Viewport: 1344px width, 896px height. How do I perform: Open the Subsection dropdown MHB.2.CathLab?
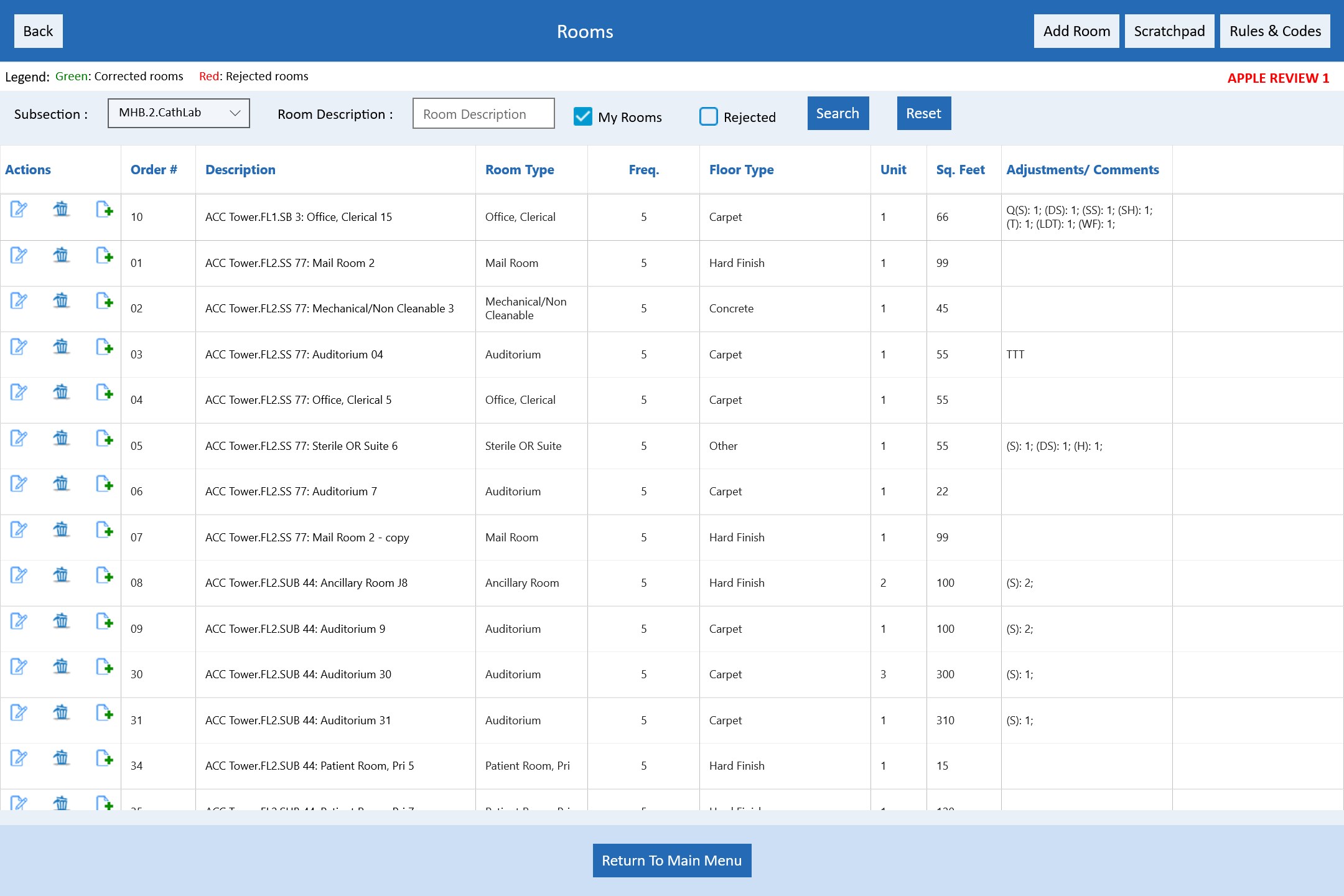tap(179, 113)
